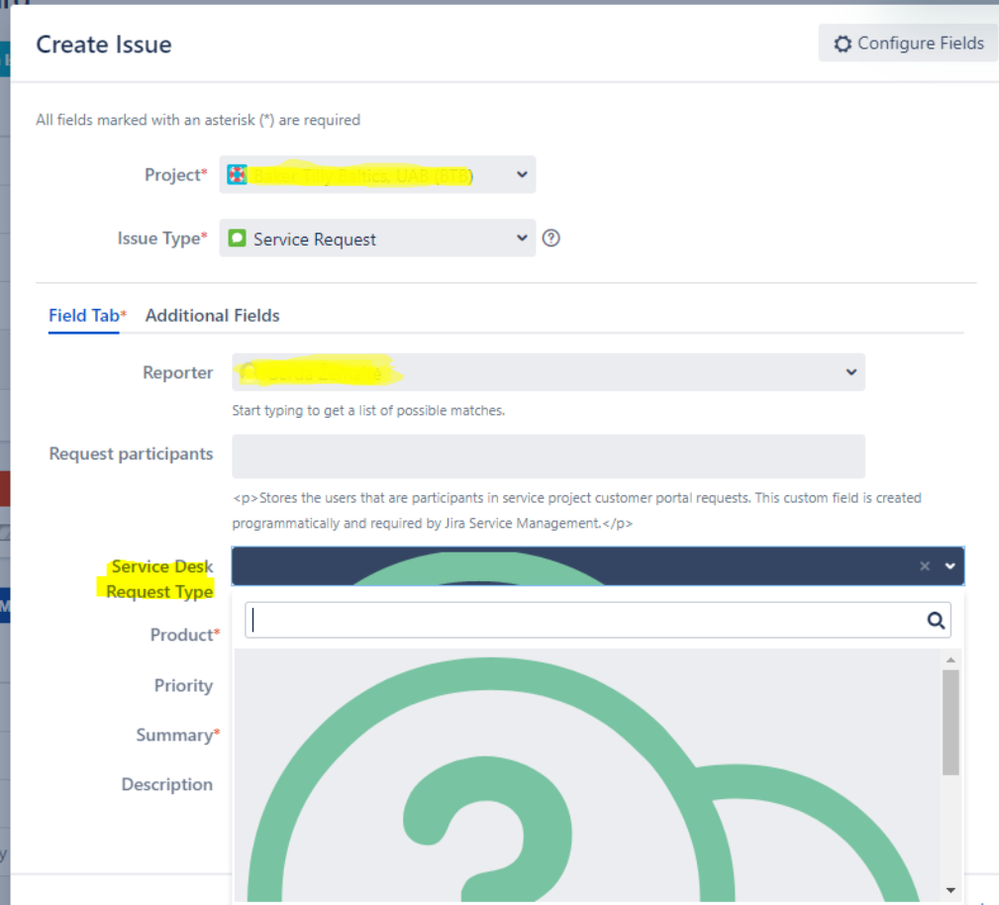Click the Request participants input field

pyautogui.click(x=548, y=456)
